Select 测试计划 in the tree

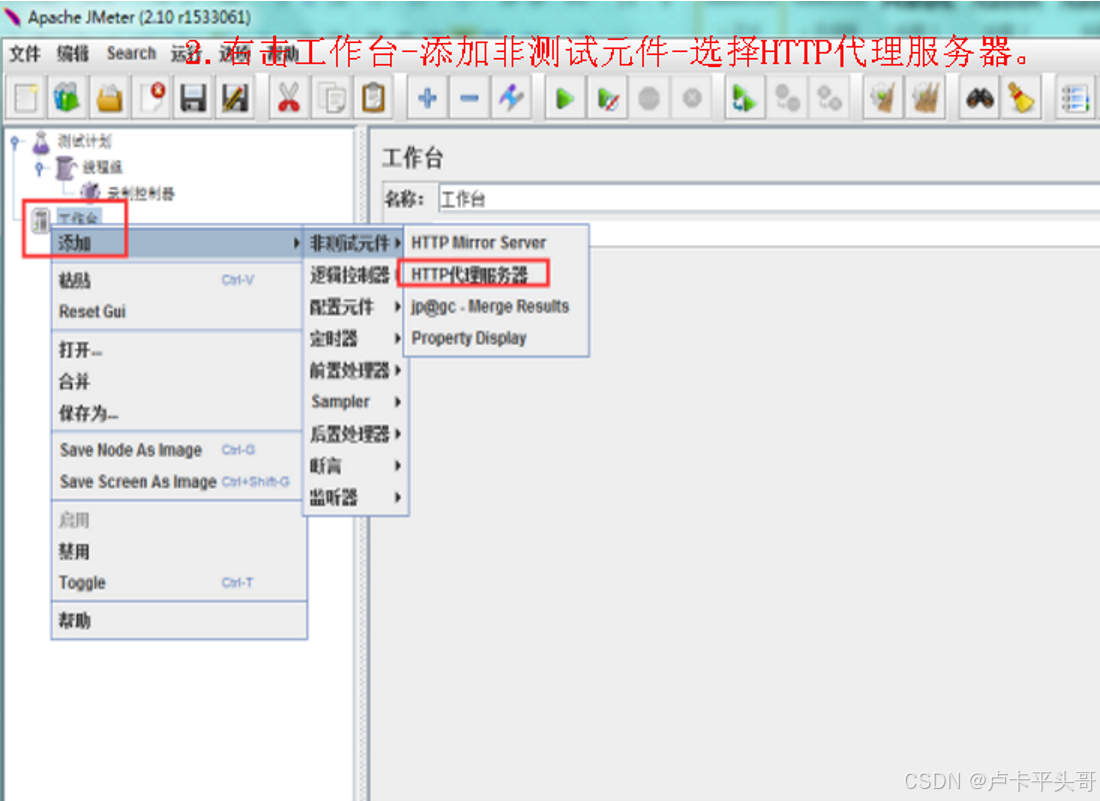point(84,142)
